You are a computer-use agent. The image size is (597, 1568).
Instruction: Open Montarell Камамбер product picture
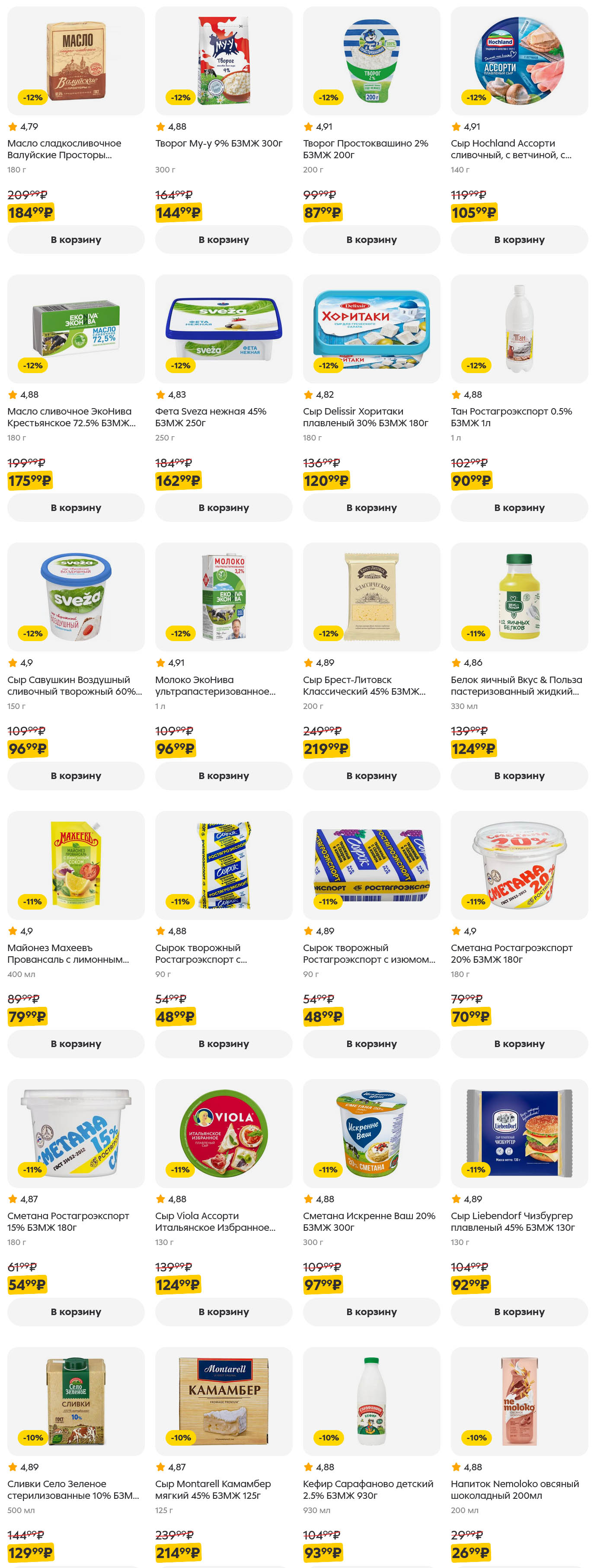[223, 1401]
